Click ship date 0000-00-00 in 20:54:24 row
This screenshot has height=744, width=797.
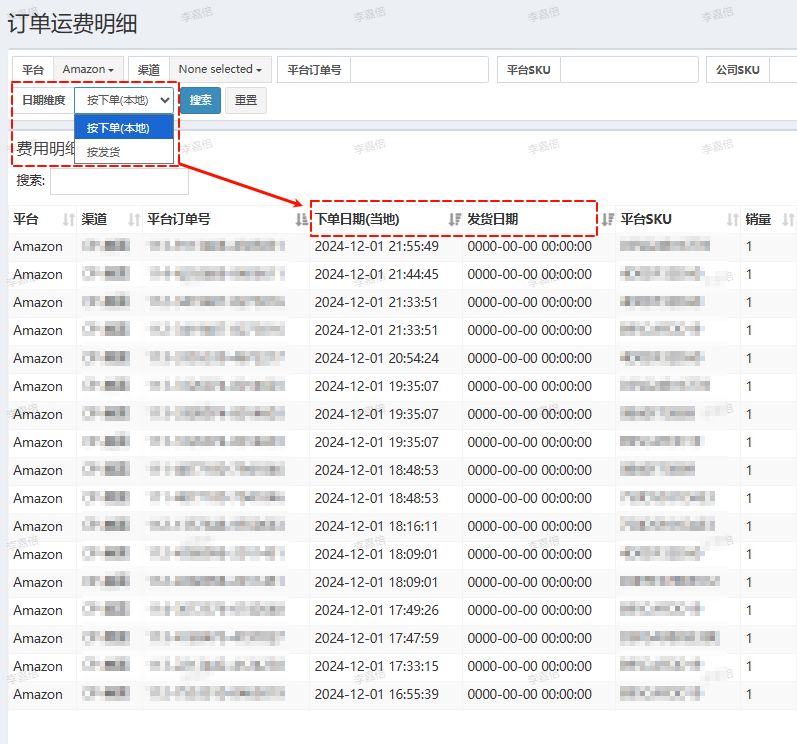[530, 358]
